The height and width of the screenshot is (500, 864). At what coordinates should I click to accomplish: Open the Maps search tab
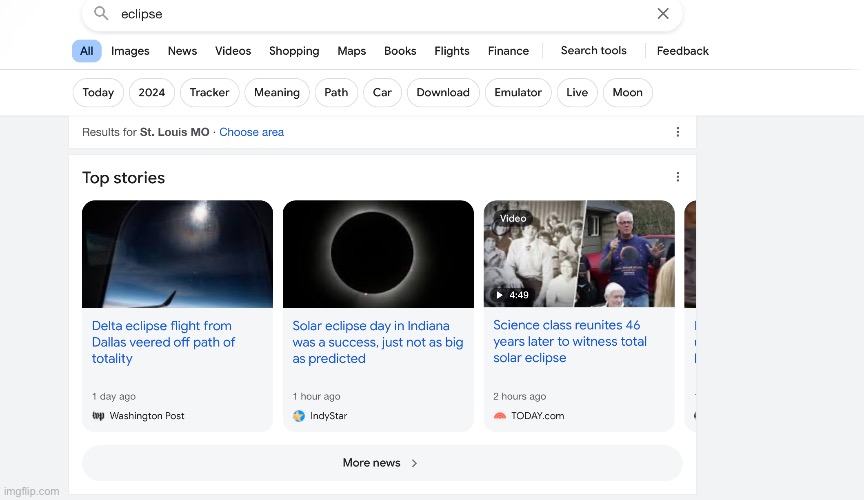351,51
